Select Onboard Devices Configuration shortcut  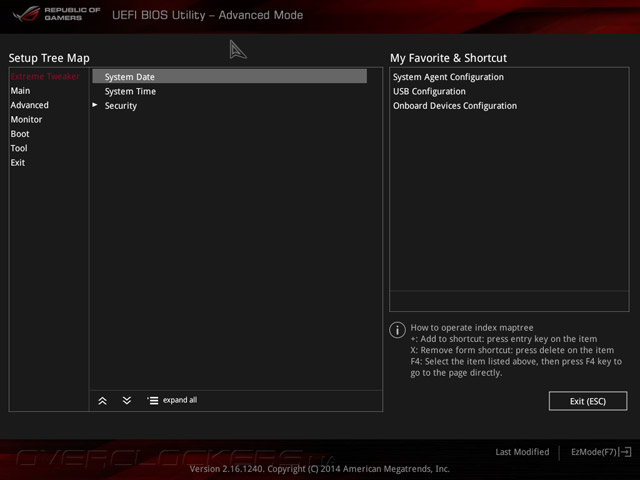point(455,106)
